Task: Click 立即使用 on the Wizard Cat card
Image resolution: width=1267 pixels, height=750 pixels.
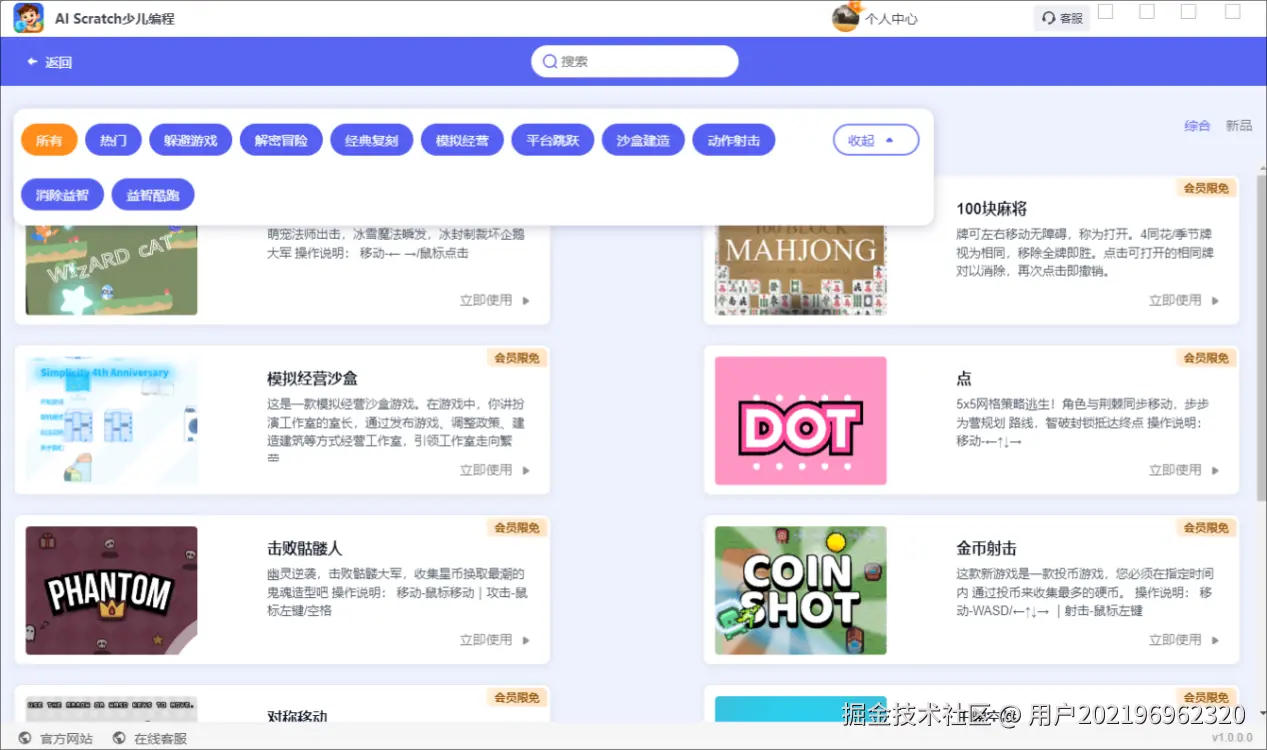Action: click(495, 300)
